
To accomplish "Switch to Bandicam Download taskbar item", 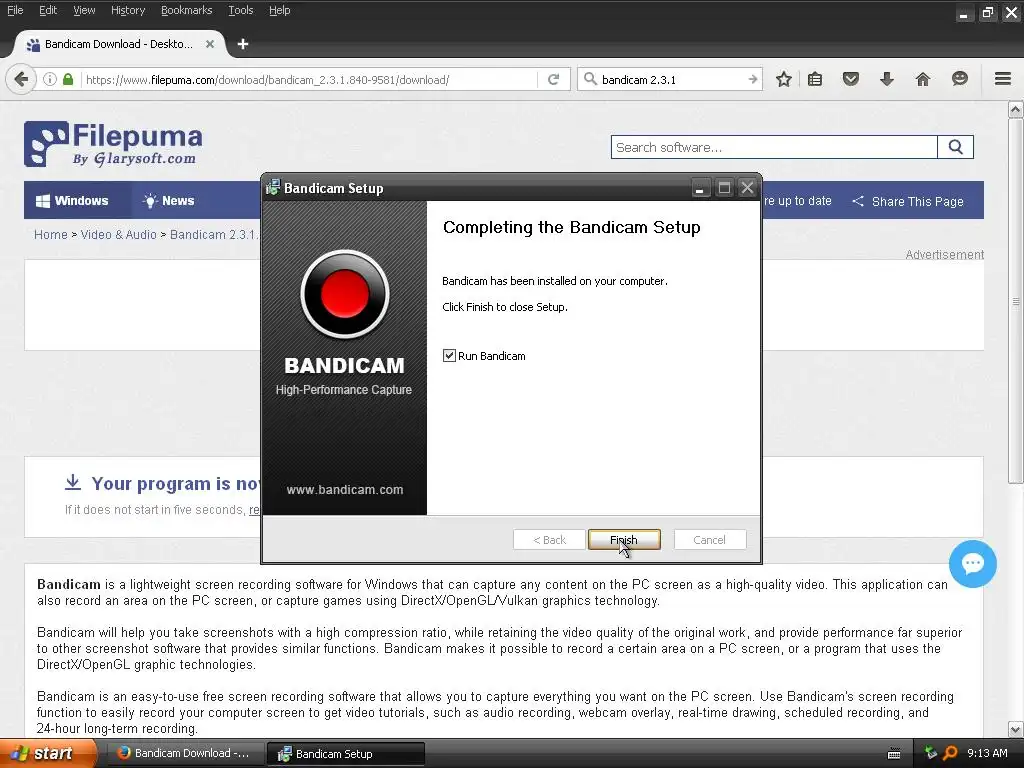I will [184, 754].
